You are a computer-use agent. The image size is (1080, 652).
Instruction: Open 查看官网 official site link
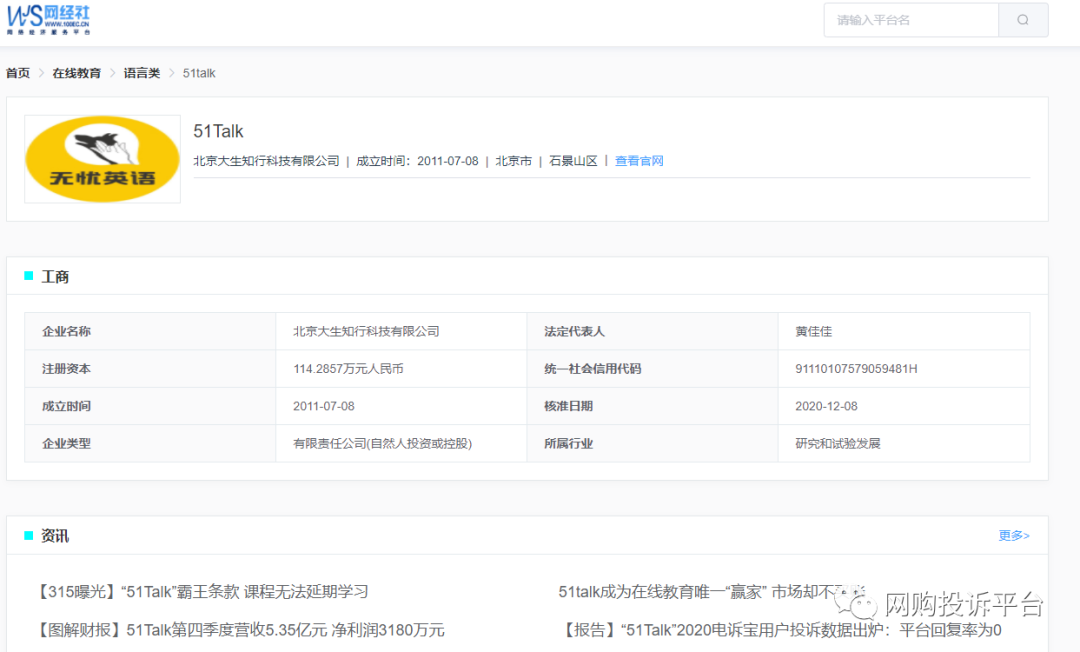[639, 161]
